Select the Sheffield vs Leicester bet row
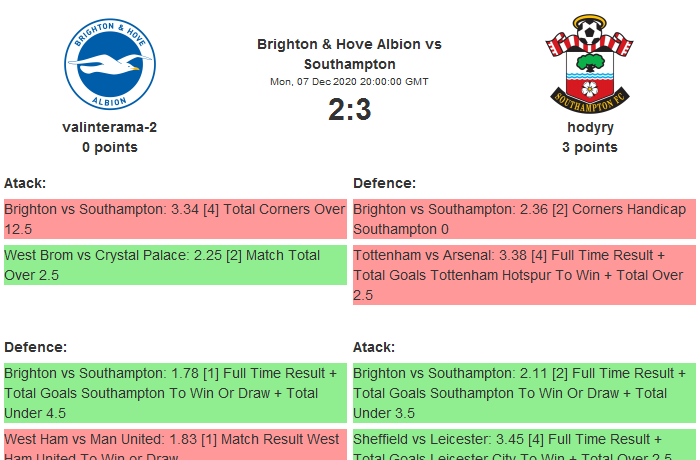 [x=524, y=445]
